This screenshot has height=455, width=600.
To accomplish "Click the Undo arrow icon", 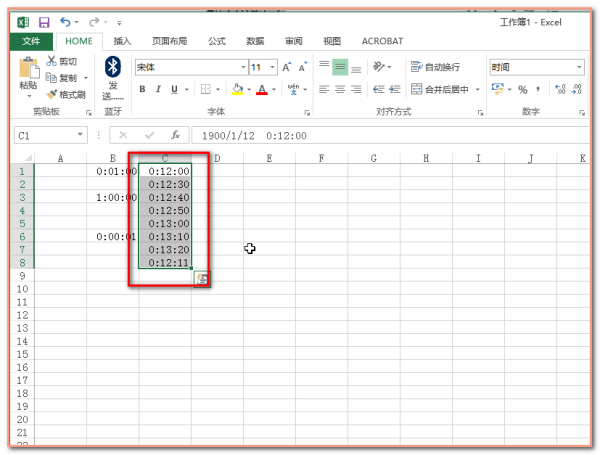I will click(66, 22).
